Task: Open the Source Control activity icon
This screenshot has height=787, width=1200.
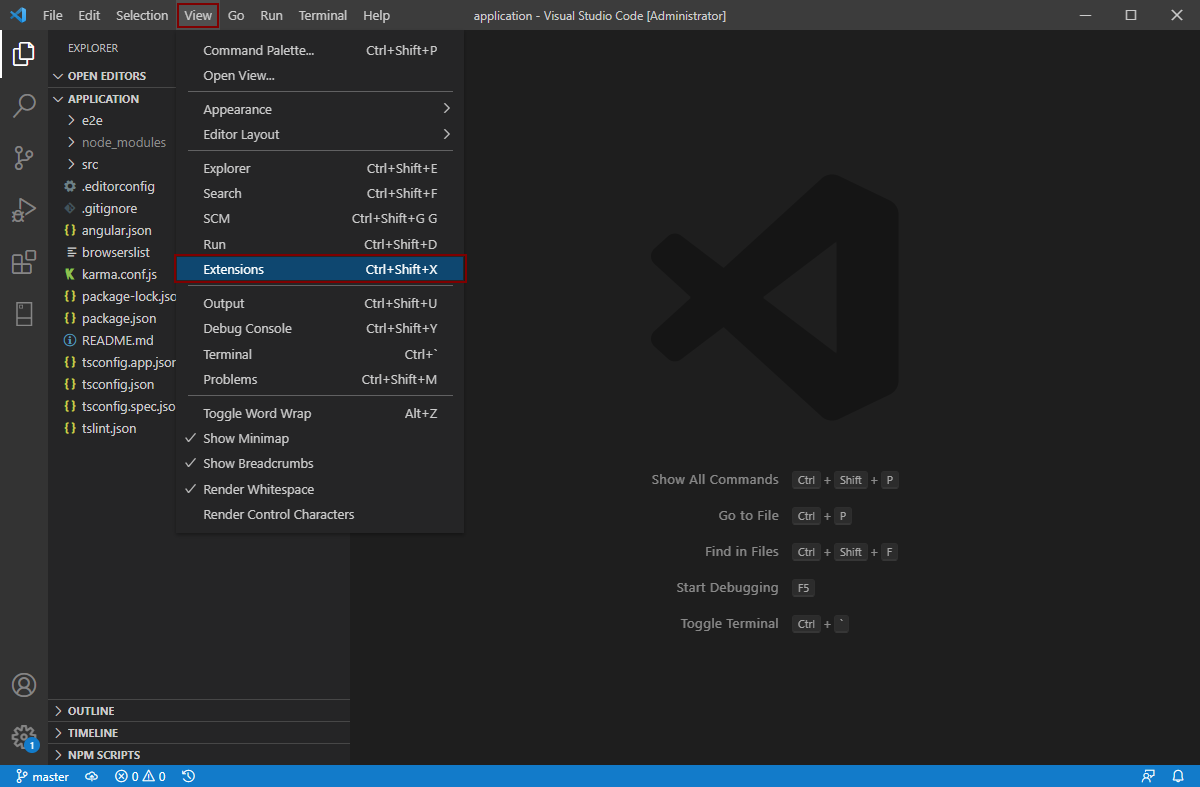Action: 24,158
